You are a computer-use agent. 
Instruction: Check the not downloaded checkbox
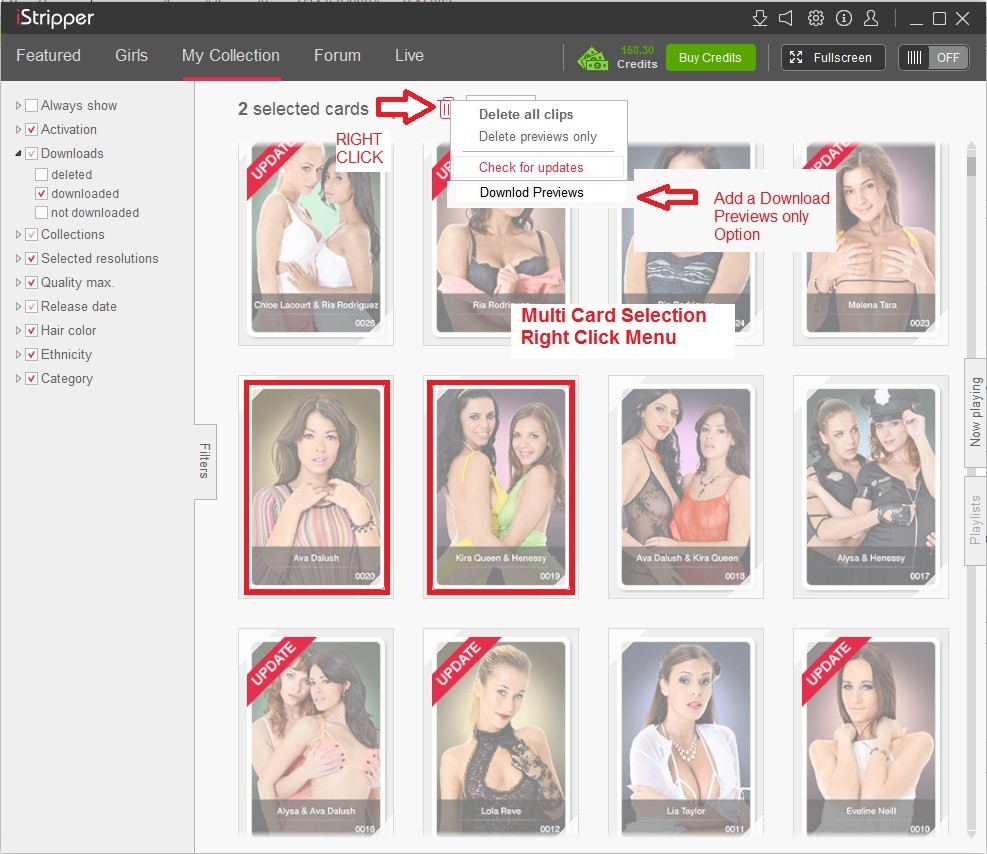click(x=42, y=212)
